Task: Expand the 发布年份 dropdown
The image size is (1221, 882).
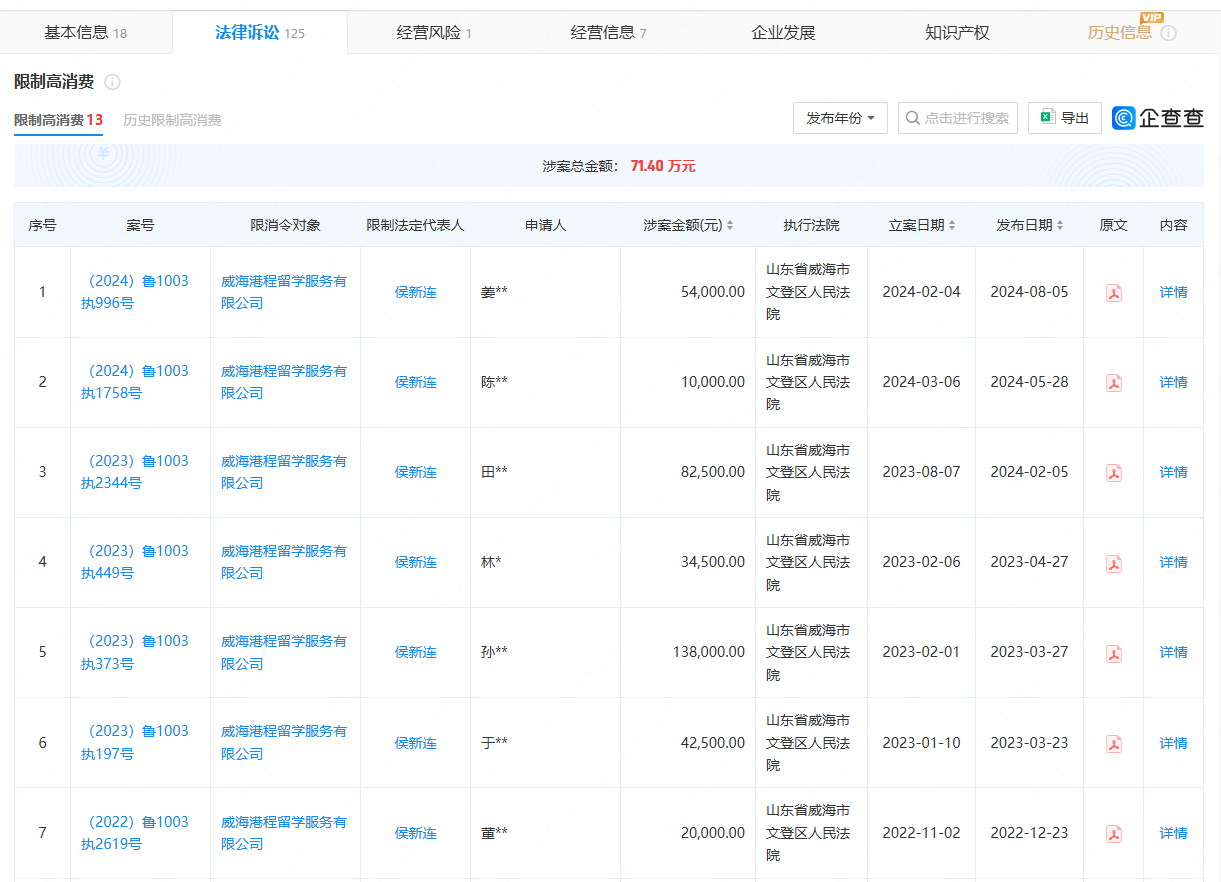Action: tap(840, 118)
